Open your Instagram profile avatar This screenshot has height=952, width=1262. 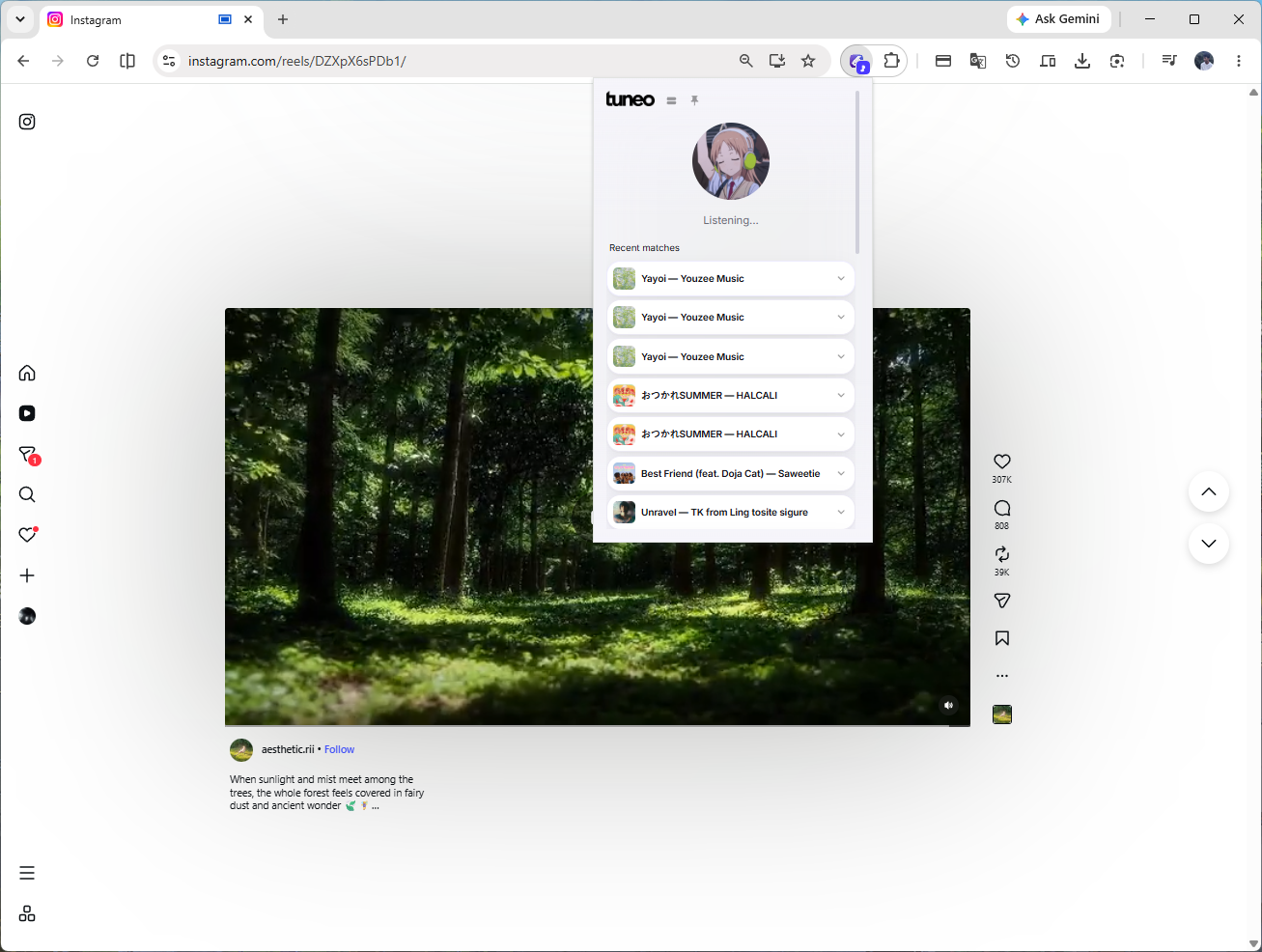coord(27,616)
